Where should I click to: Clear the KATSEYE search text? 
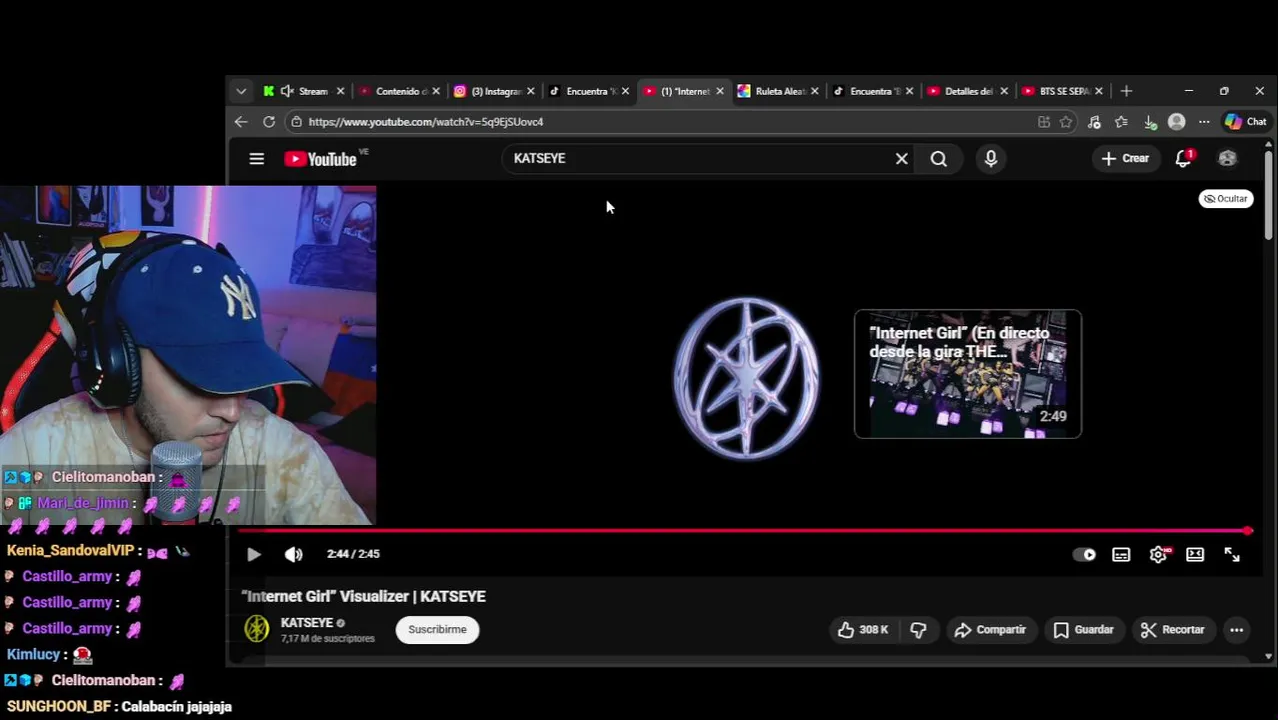point(901,158)
